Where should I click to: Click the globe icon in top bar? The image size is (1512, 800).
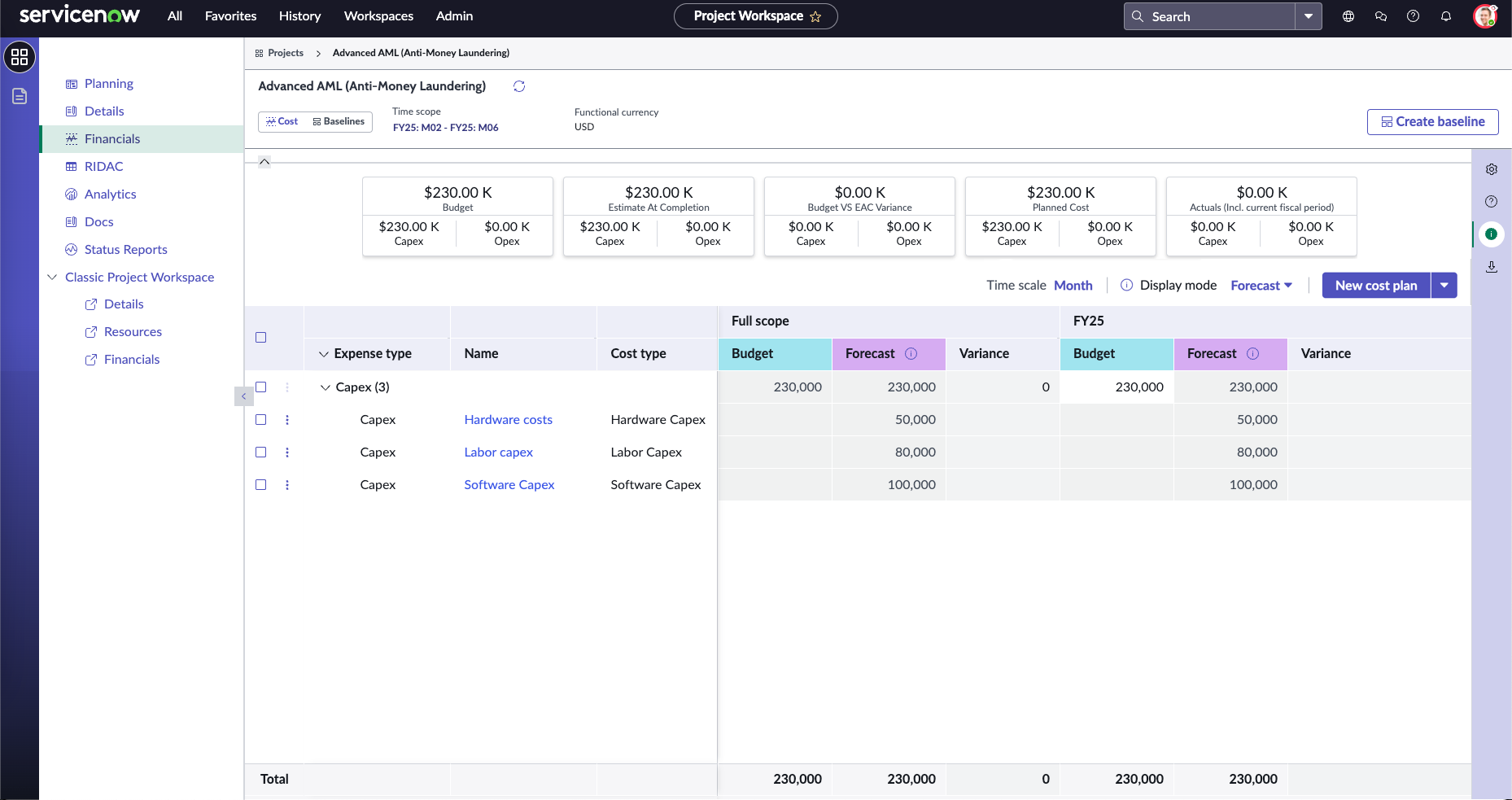(1348, 16)
